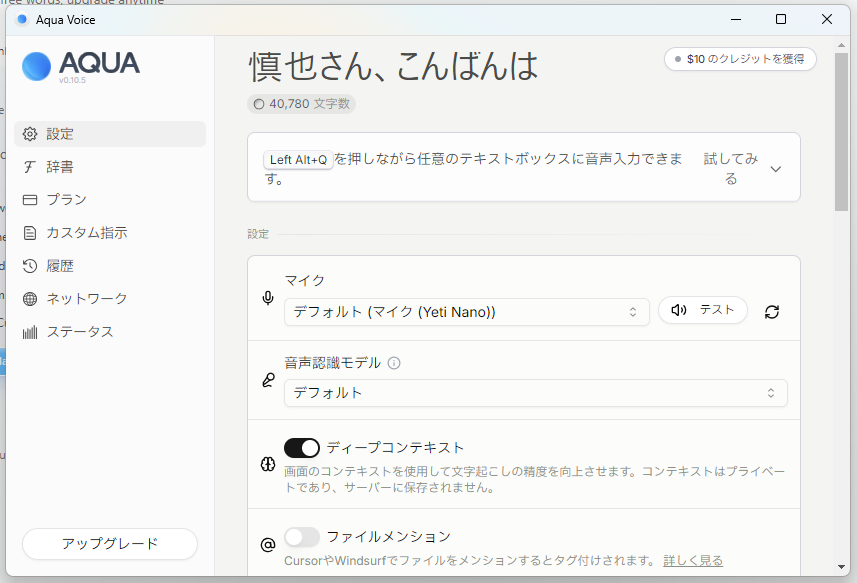This screenshot has width=857, height=583.
Task: Click the character count badge 40,780 文字数
Action: point(302,103)
